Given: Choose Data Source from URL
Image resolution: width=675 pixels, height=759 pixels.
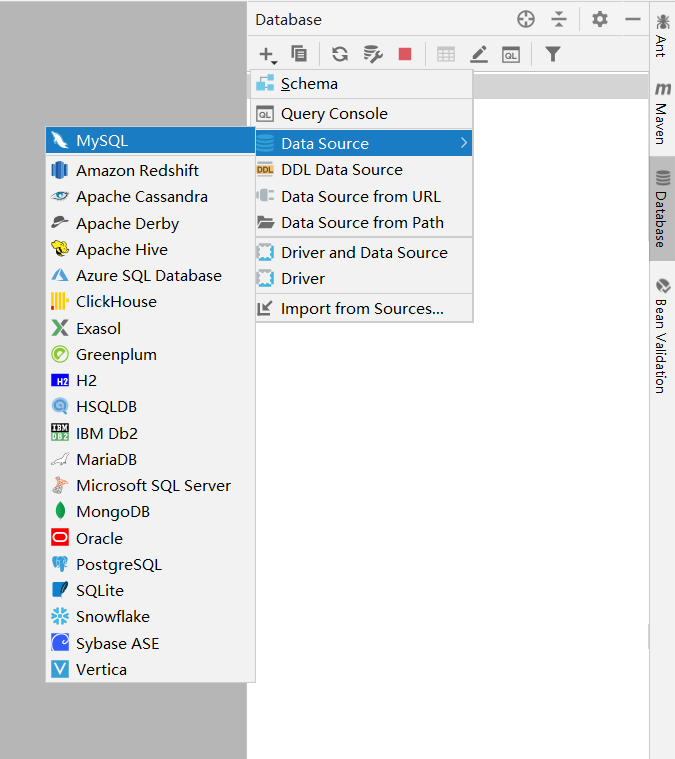Looking at the screenshot, I should coord(362,197).
